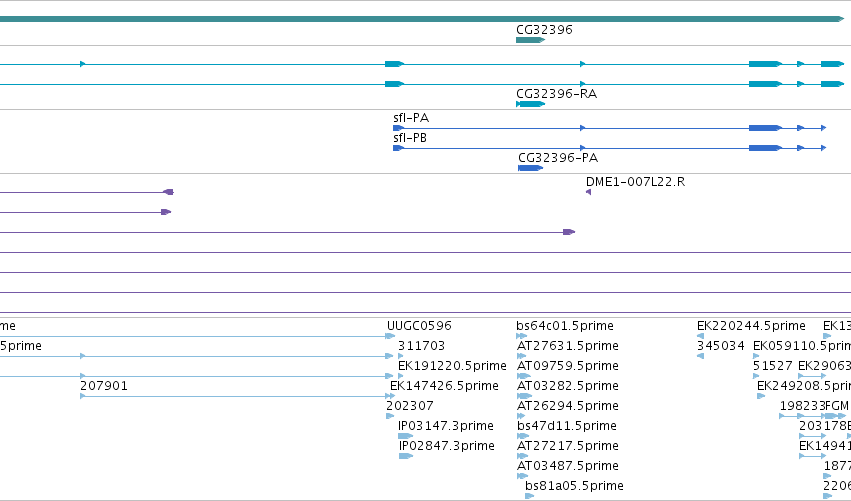Click the CG32396 gene label
851x501 pixels.
(x=544, y=30)
